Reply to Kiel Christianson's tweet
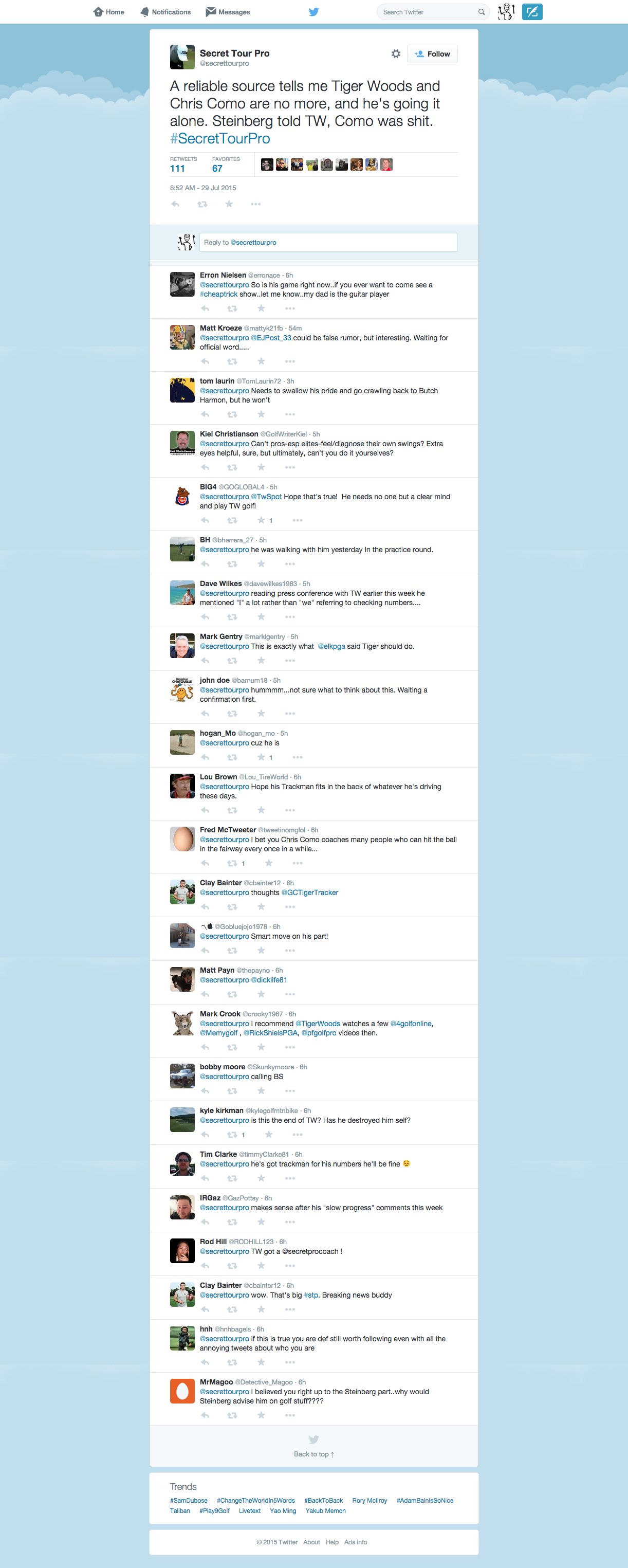 [x=205, y=467]
